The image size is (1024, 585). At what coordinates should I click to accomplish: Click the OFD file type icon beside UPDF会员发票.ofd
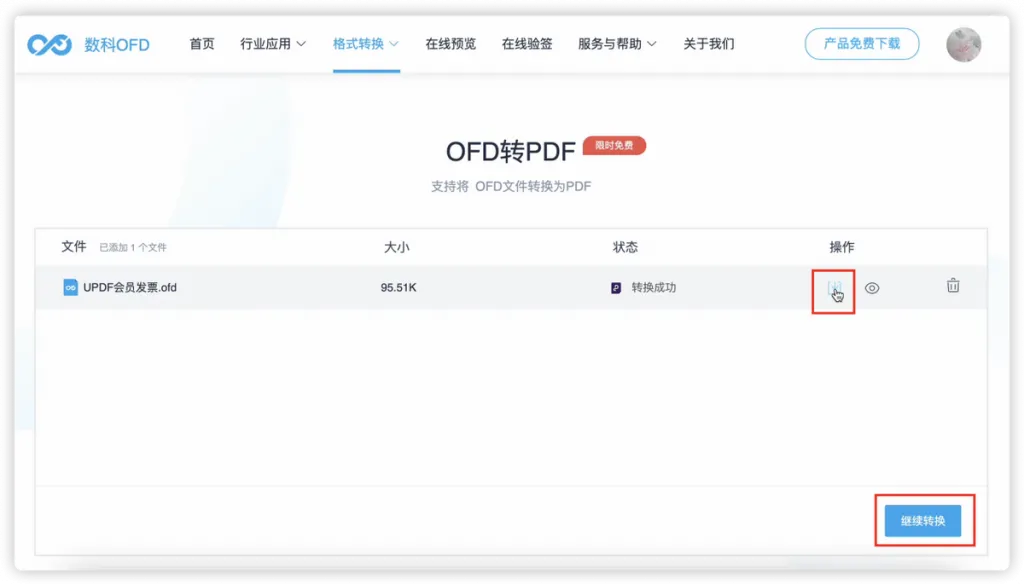point(70,287)
